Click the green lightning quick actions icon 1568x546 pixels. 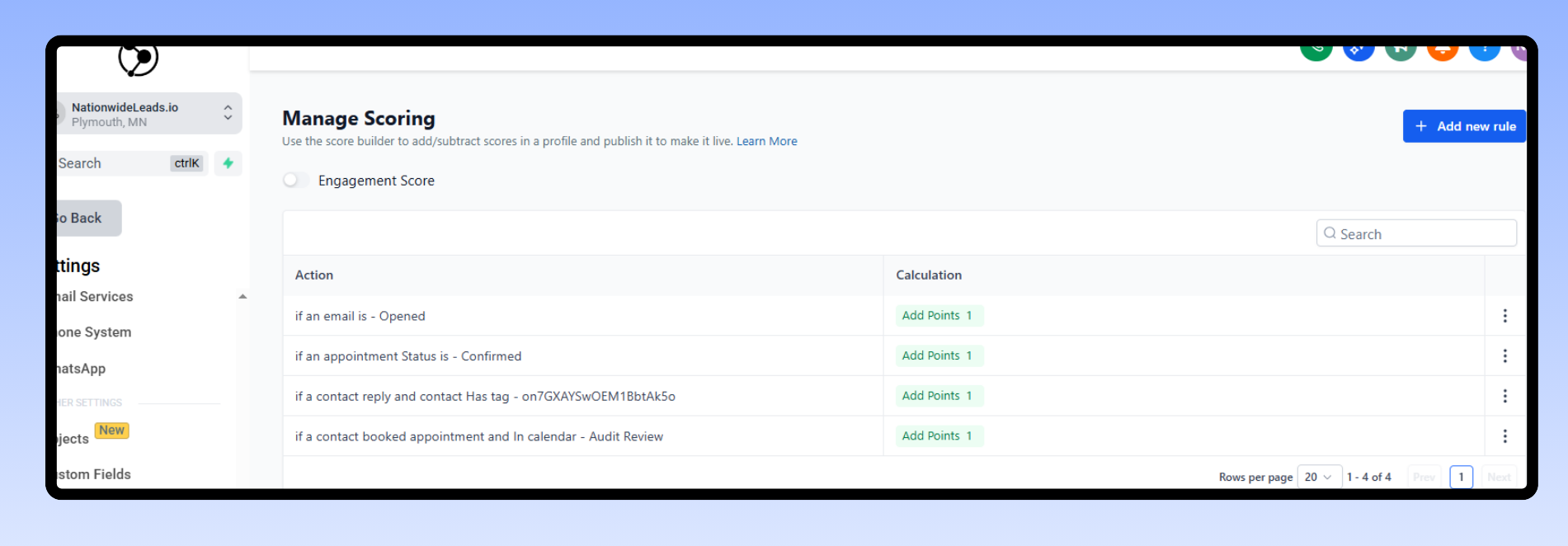click(x=228, y=163)
